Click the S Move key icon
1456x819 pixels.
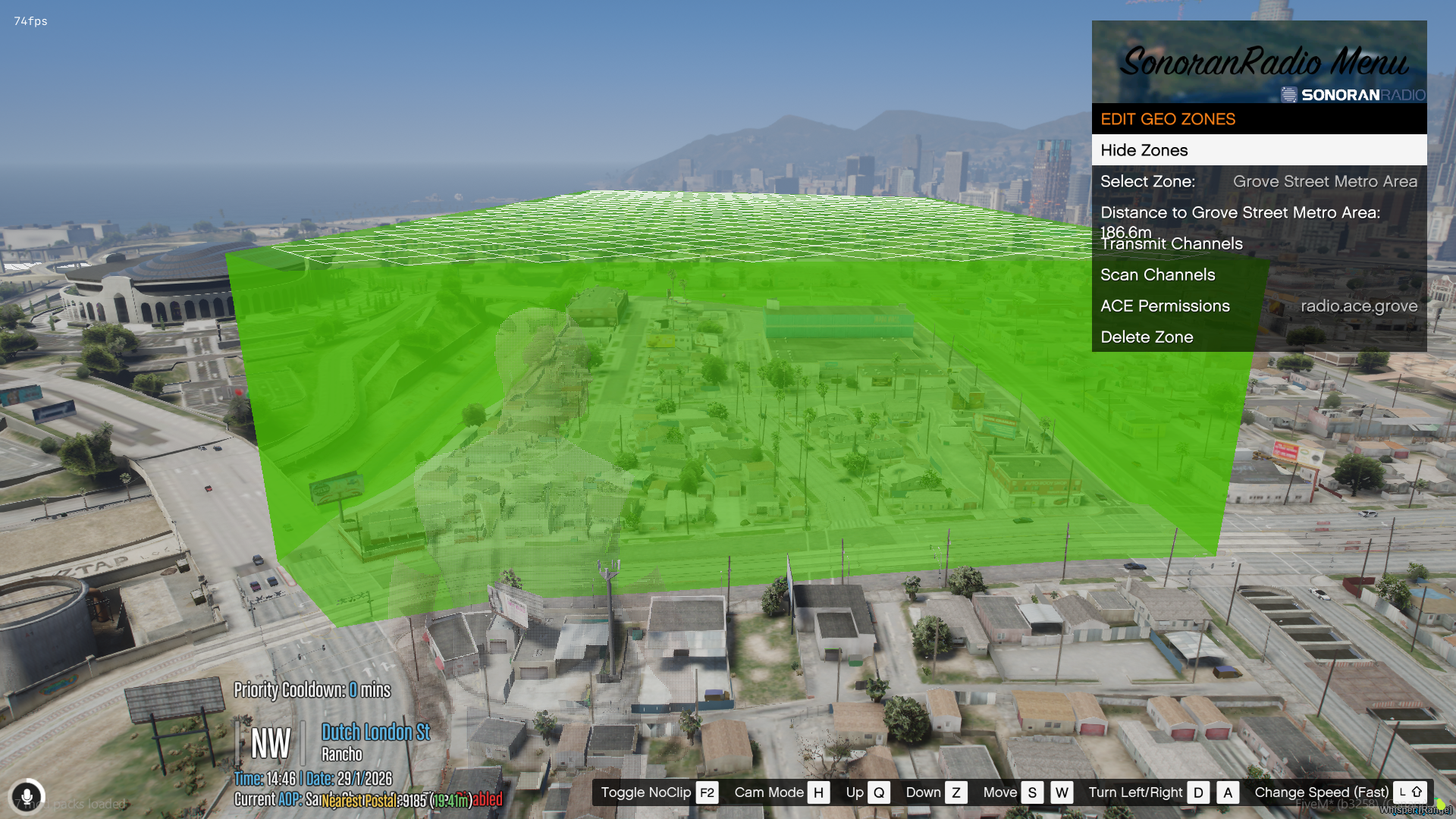(x=1032, y=792)
